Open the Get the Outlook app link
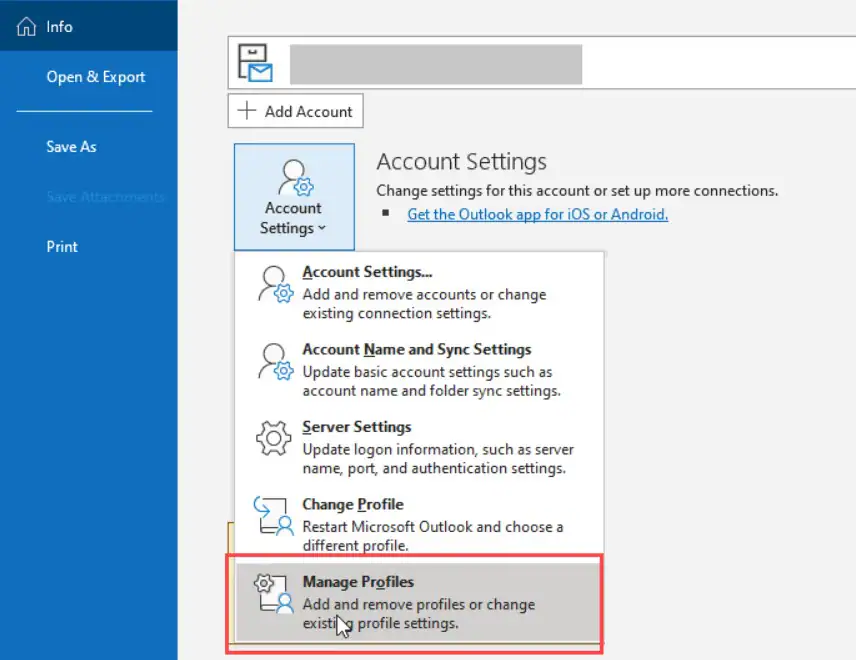 (x=537, y=214)
